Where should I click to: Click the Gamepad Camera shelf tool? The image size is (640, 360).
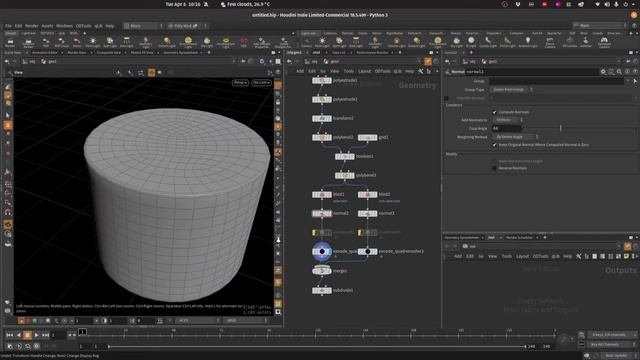(x=604, y=42)
